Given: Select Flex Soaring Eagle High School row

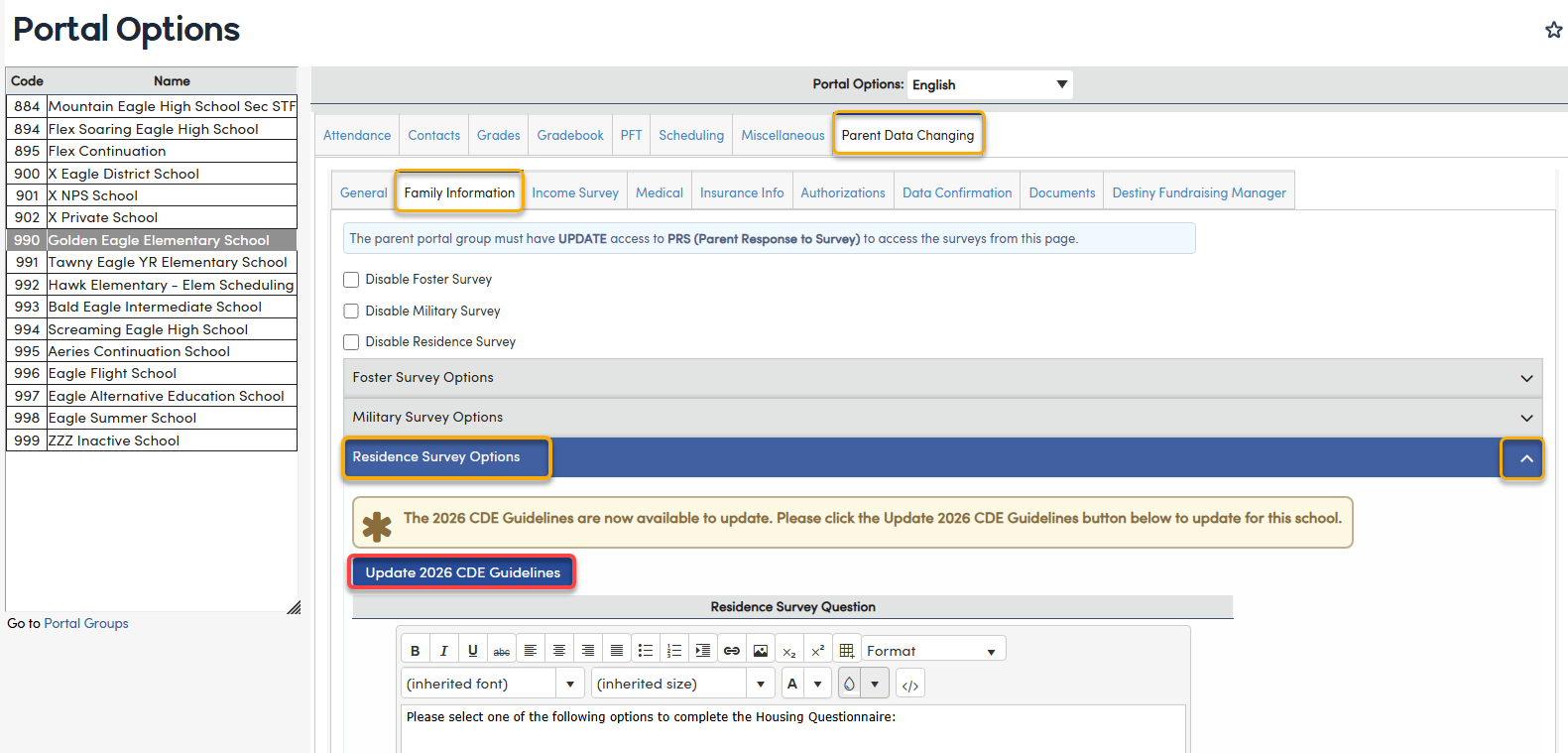Looking at the screenshot, I should [152, 129].
